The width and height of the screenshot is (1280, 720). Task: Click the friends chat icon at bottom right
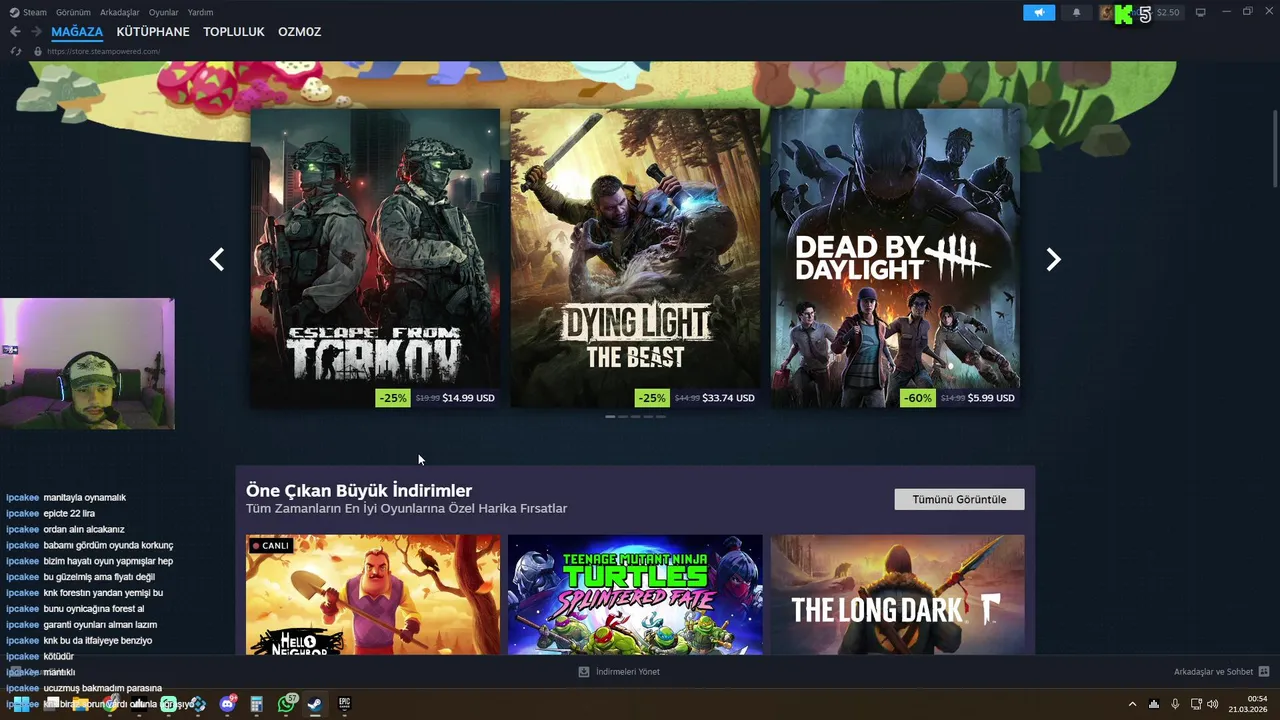(x=1264, y=672)
